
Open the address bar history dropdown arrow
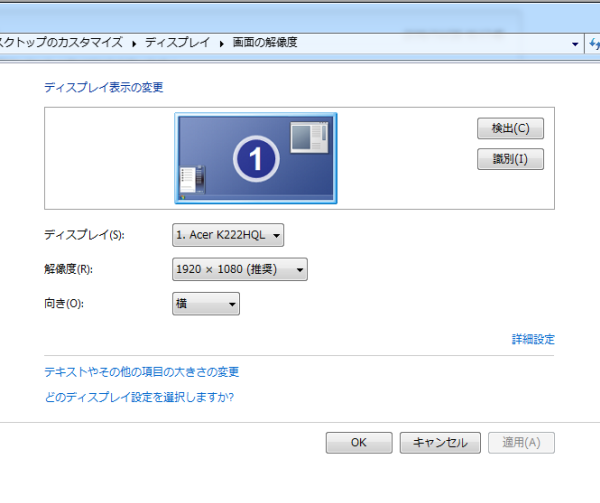click(575, 44)
